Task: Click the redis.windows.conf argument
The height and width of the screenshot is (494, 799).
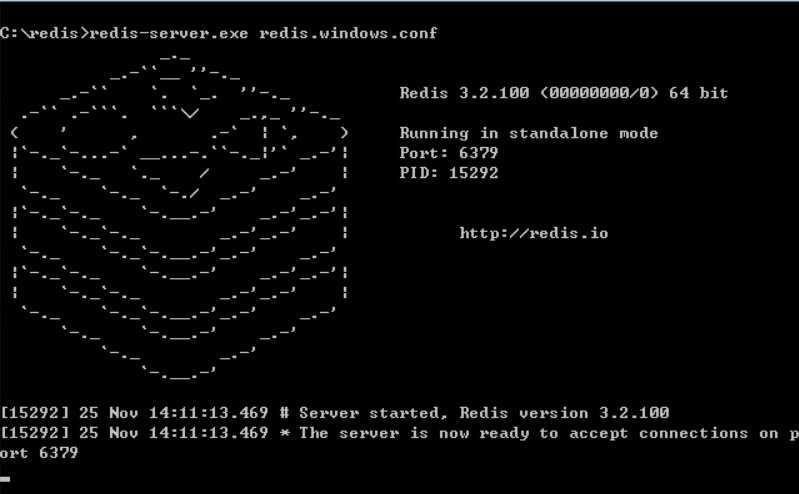Action: tap(348, 33)
